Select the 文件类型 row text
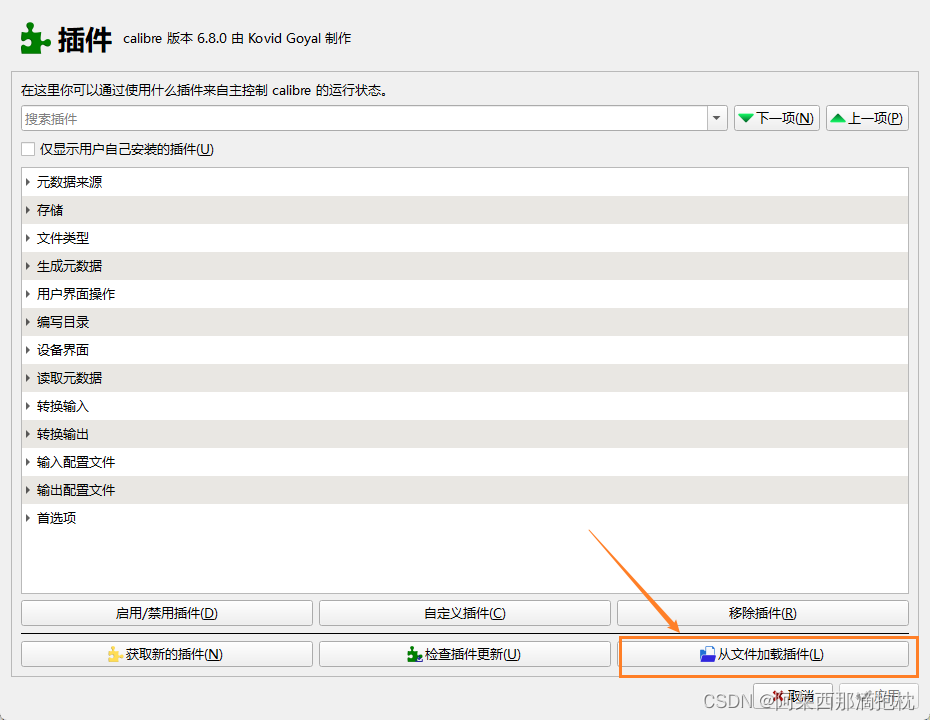930x720 pixels. (x=63, y=238)
